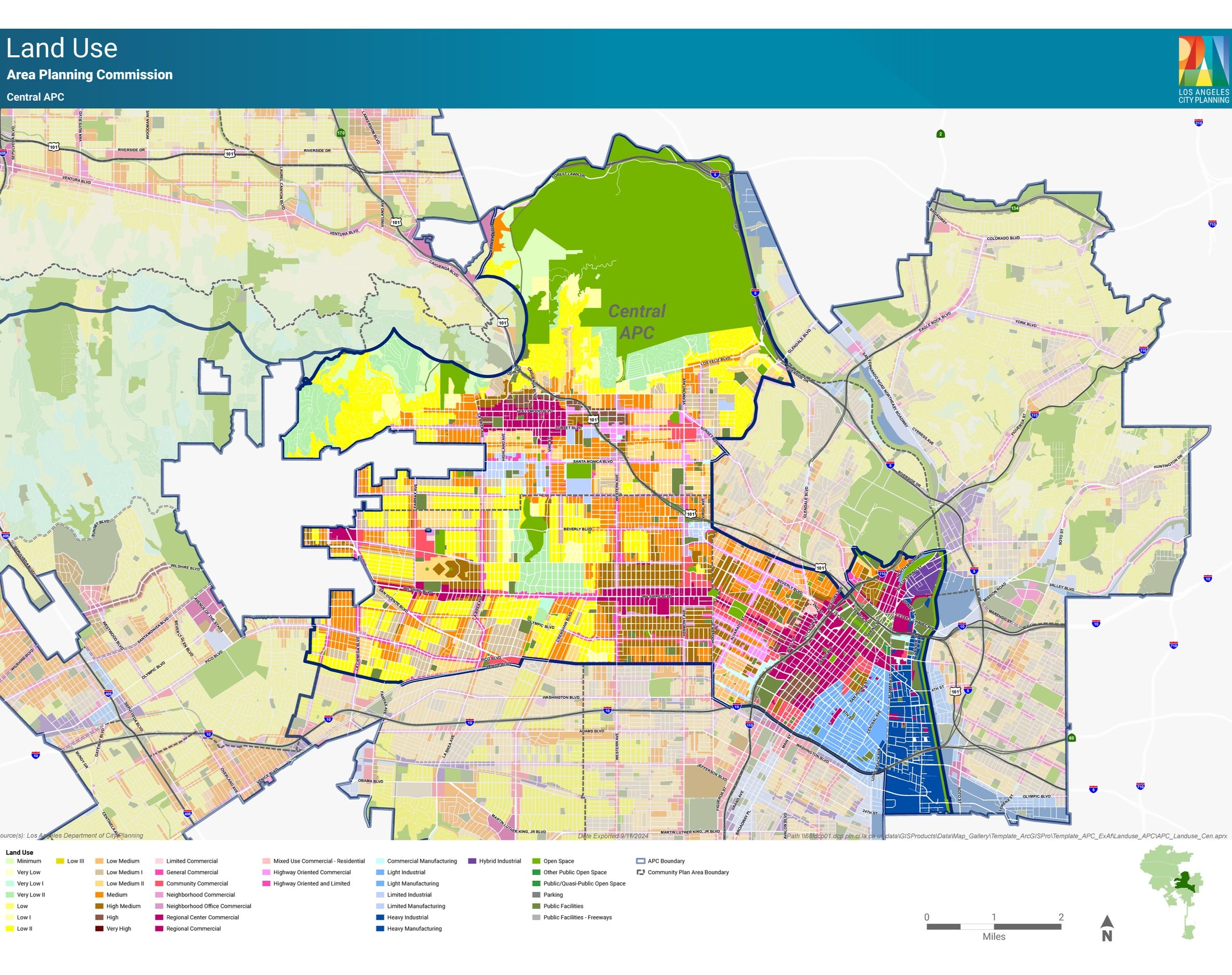Click the LOS FELIZ BLVD street label

tap(716, 361)
